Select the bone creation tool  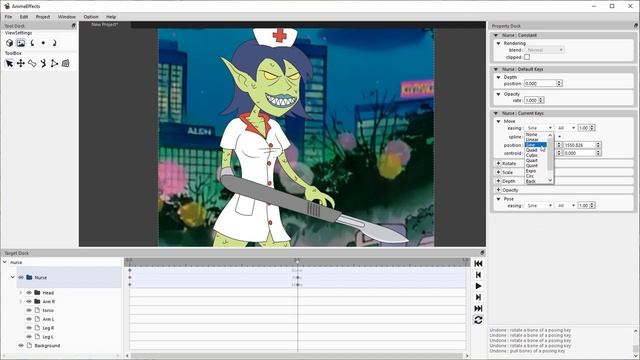click(x=32, y=63)
